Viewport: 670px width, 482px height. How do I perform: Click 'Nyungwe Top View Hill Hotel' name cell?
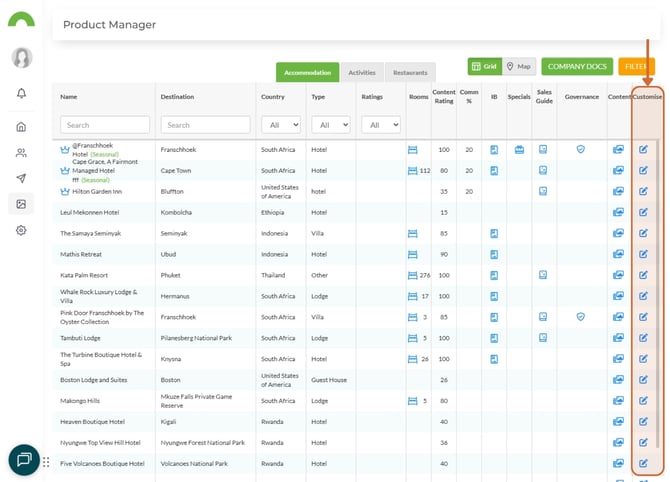[x=100, y=443]
